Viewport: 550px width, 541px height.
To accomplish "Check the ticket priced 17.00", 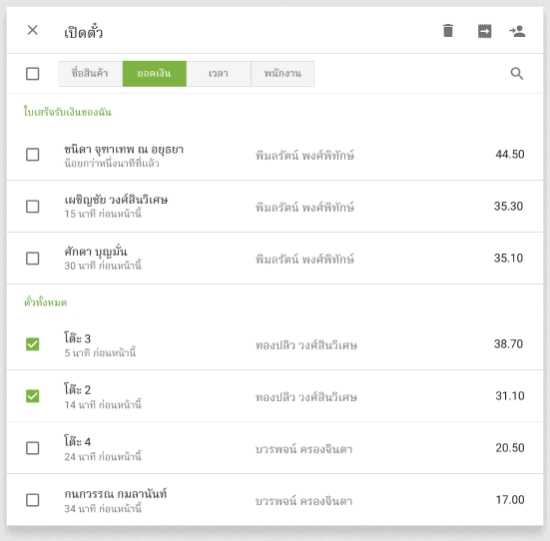I will tap(33, 500).
